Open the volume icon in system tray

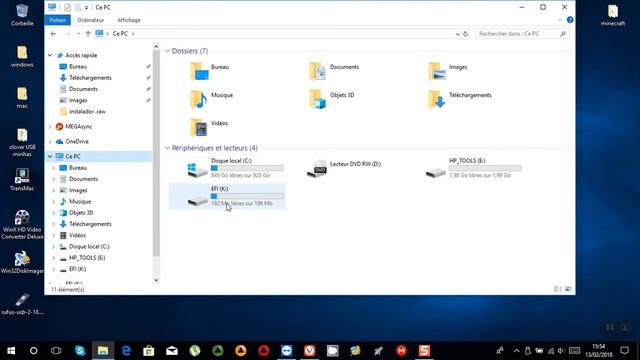[x=561, y=351]
